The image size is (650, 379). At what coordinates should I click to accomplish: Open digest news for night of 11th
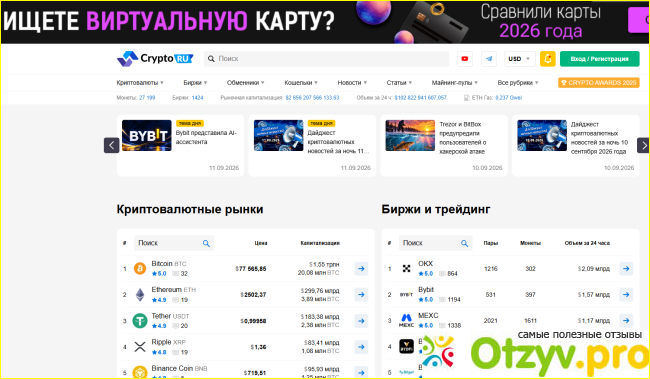click(338, 142)
